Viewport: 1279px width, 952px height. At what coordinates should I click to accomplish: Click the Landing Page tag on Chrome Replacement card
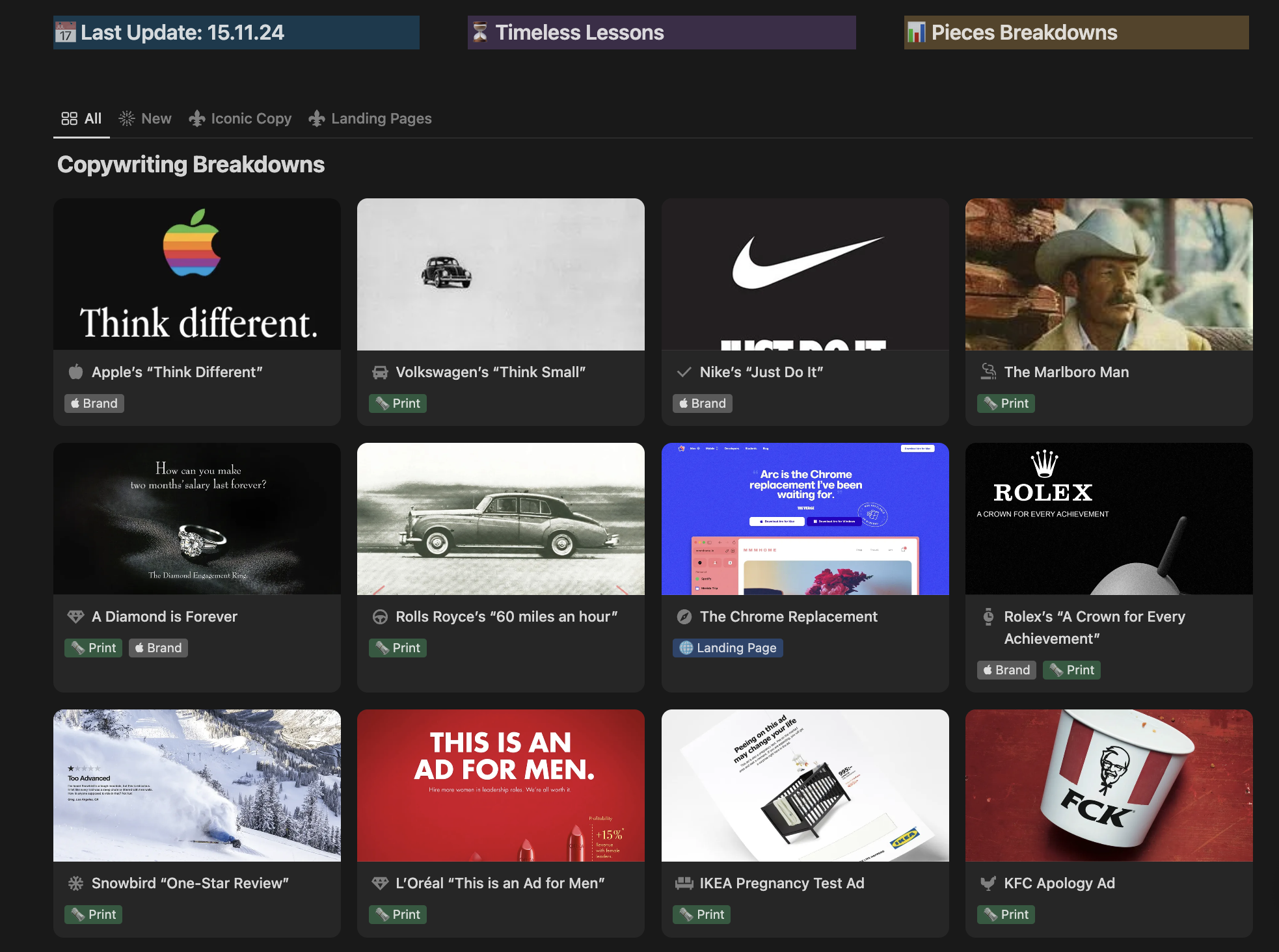(728, 648)
